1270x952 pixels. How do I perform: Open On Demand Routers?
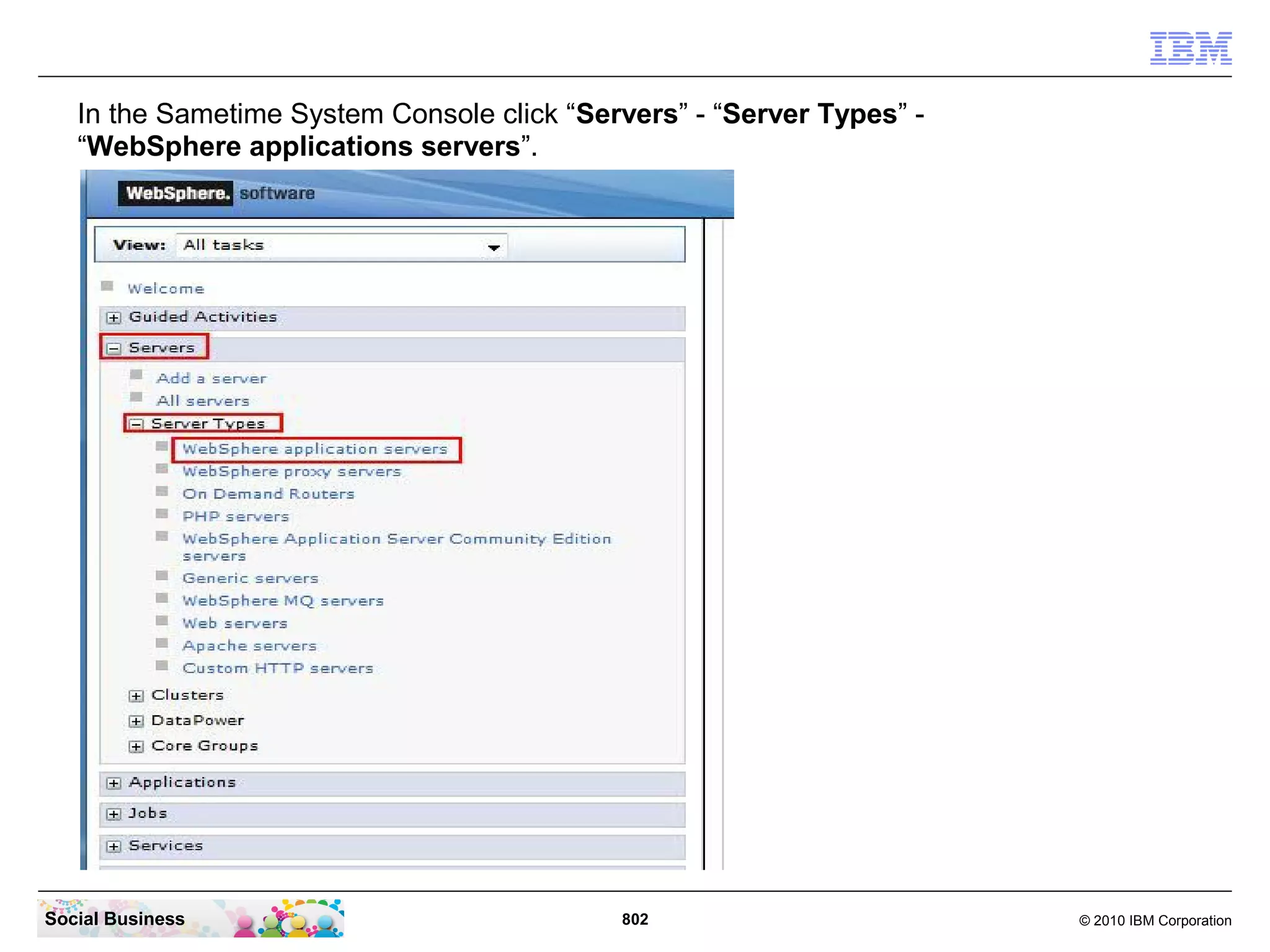[x=269, y=494]
